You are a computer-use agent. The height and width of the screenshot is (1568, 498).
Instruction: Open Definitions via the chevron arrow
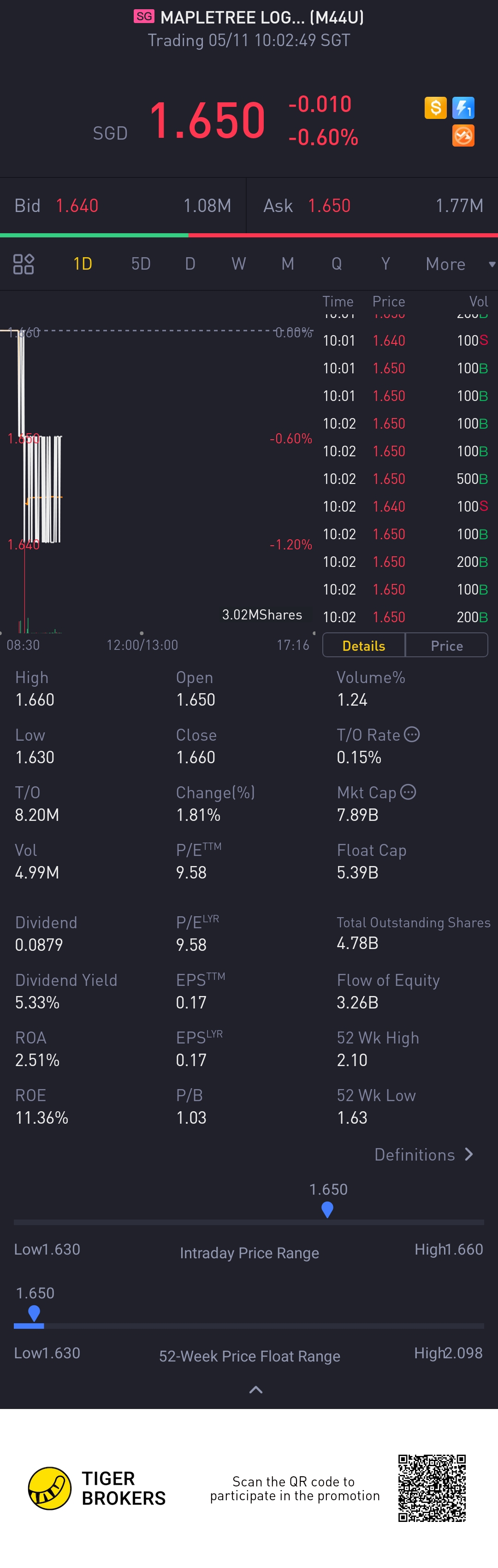469,1154
